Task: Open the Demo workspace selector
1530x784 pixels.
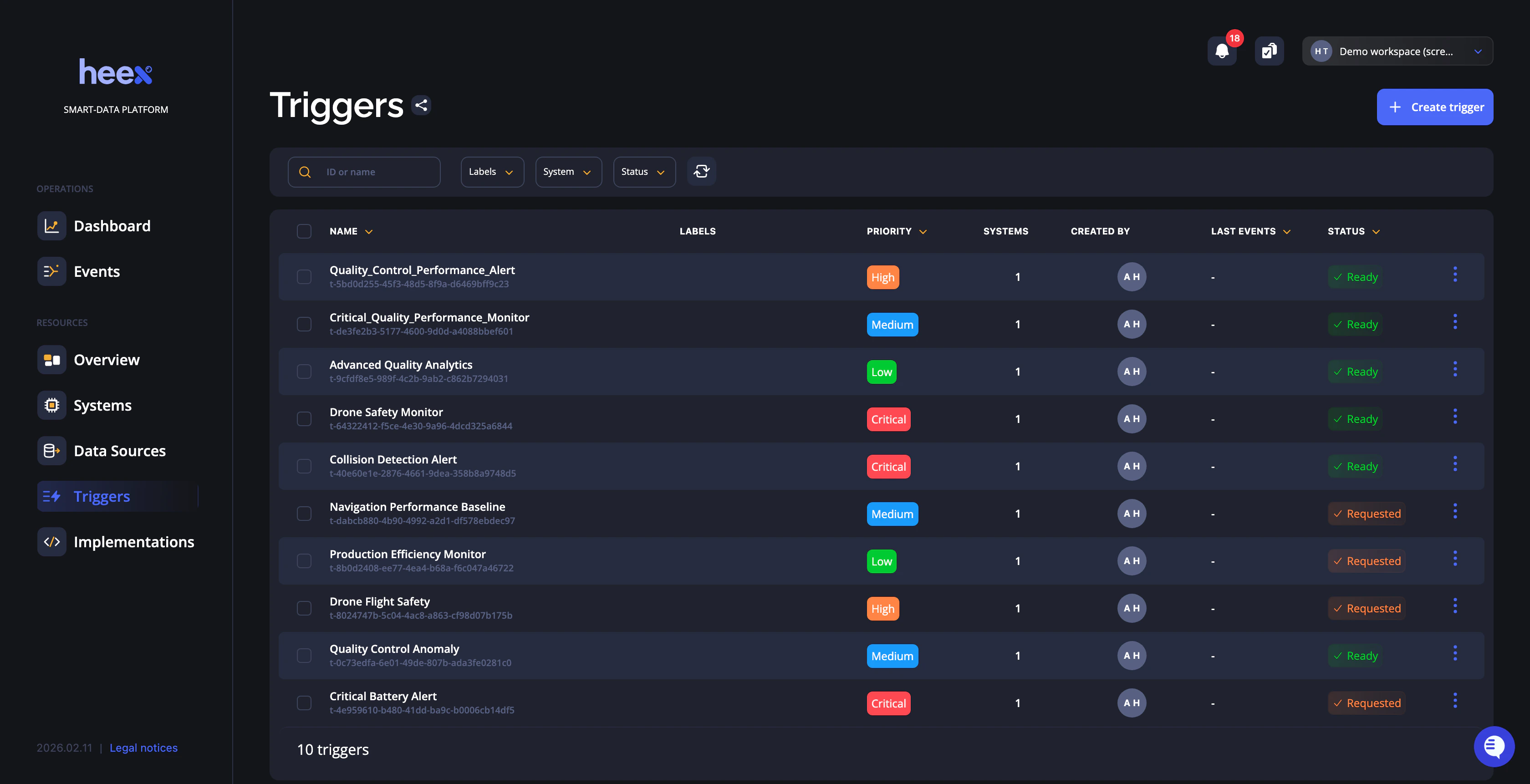Action: pyautogui.click(x=1397, y=51)
